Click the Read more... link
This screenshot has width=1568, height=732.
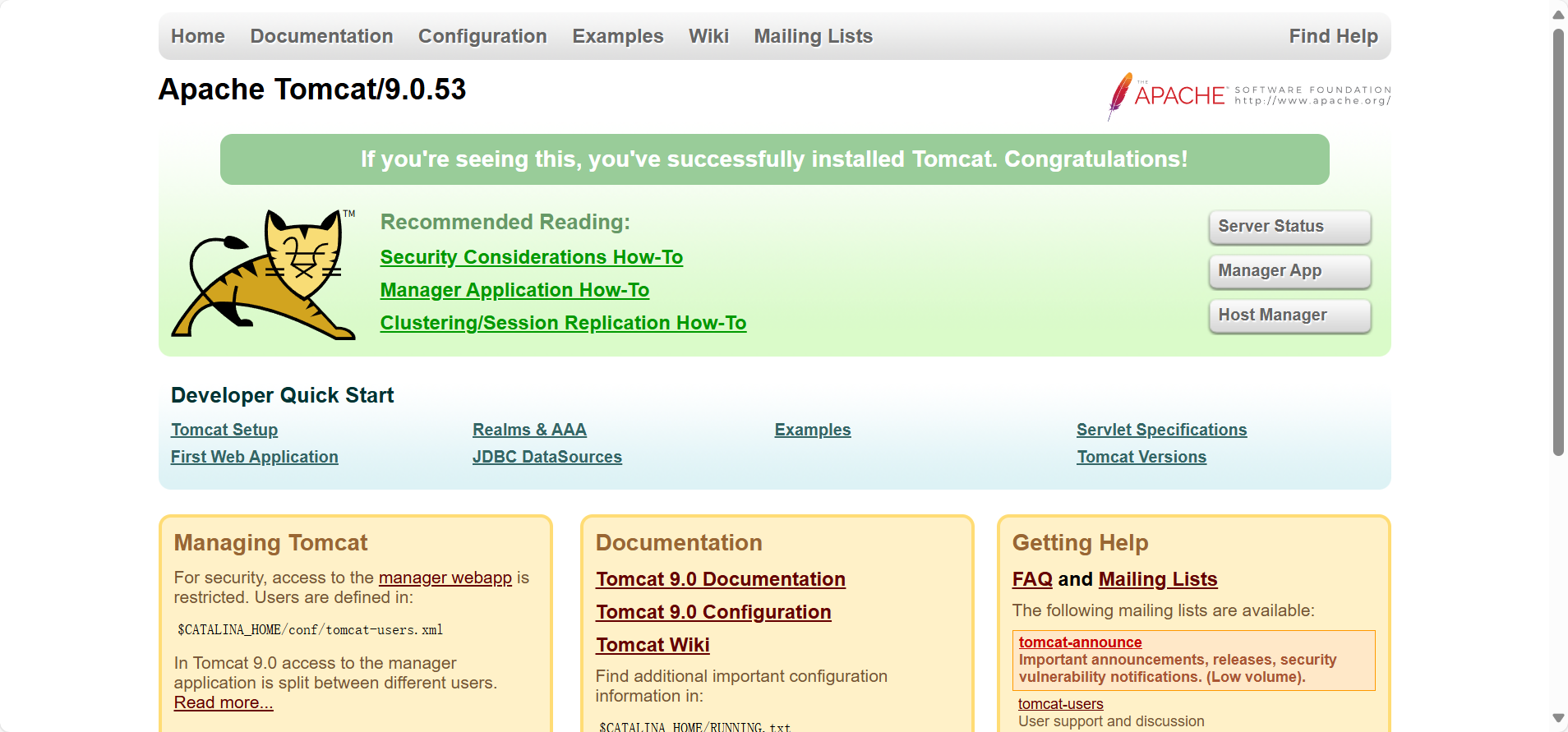224,702
